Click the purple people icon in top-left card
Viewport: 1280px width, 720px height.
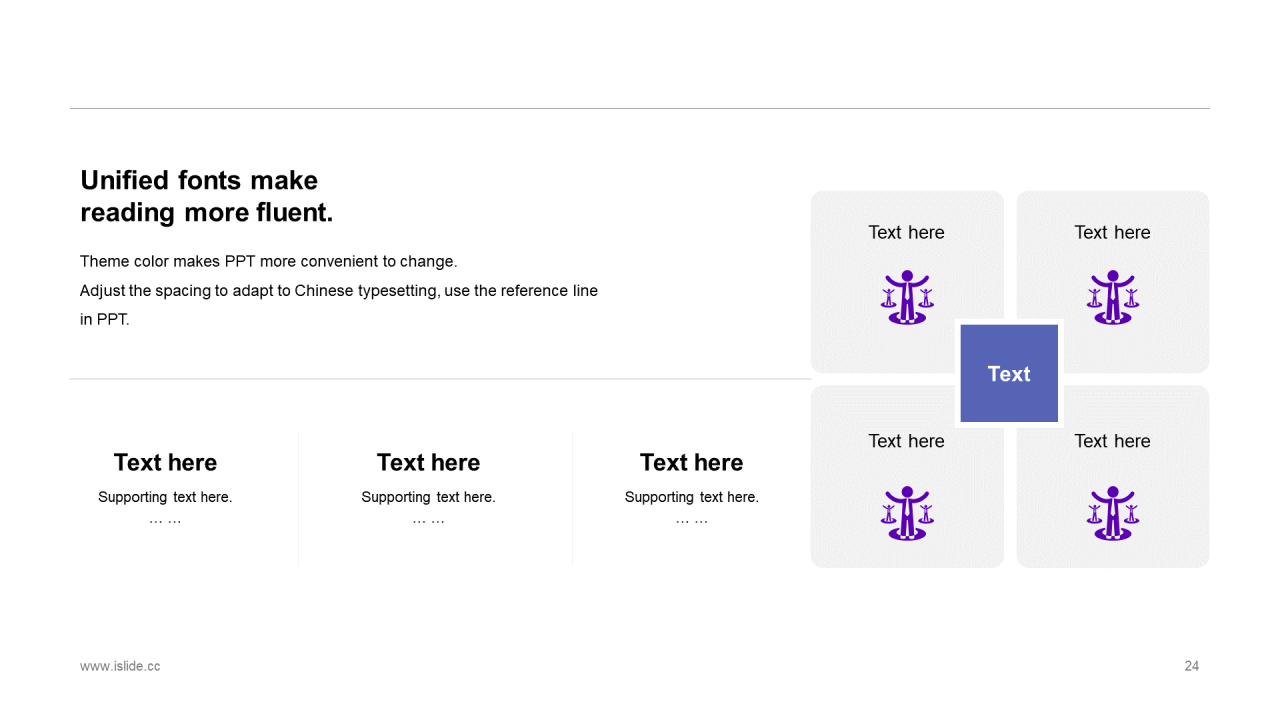pyautogui.click(x=907, y=297)
